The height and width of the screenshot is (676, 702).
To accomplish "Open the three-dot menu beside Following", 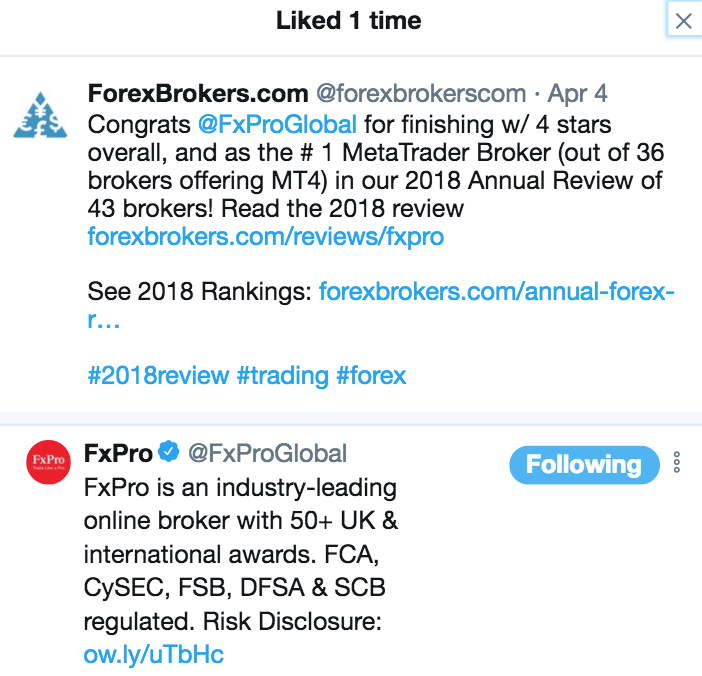I will pyautogui.click(x=677, y=463).
